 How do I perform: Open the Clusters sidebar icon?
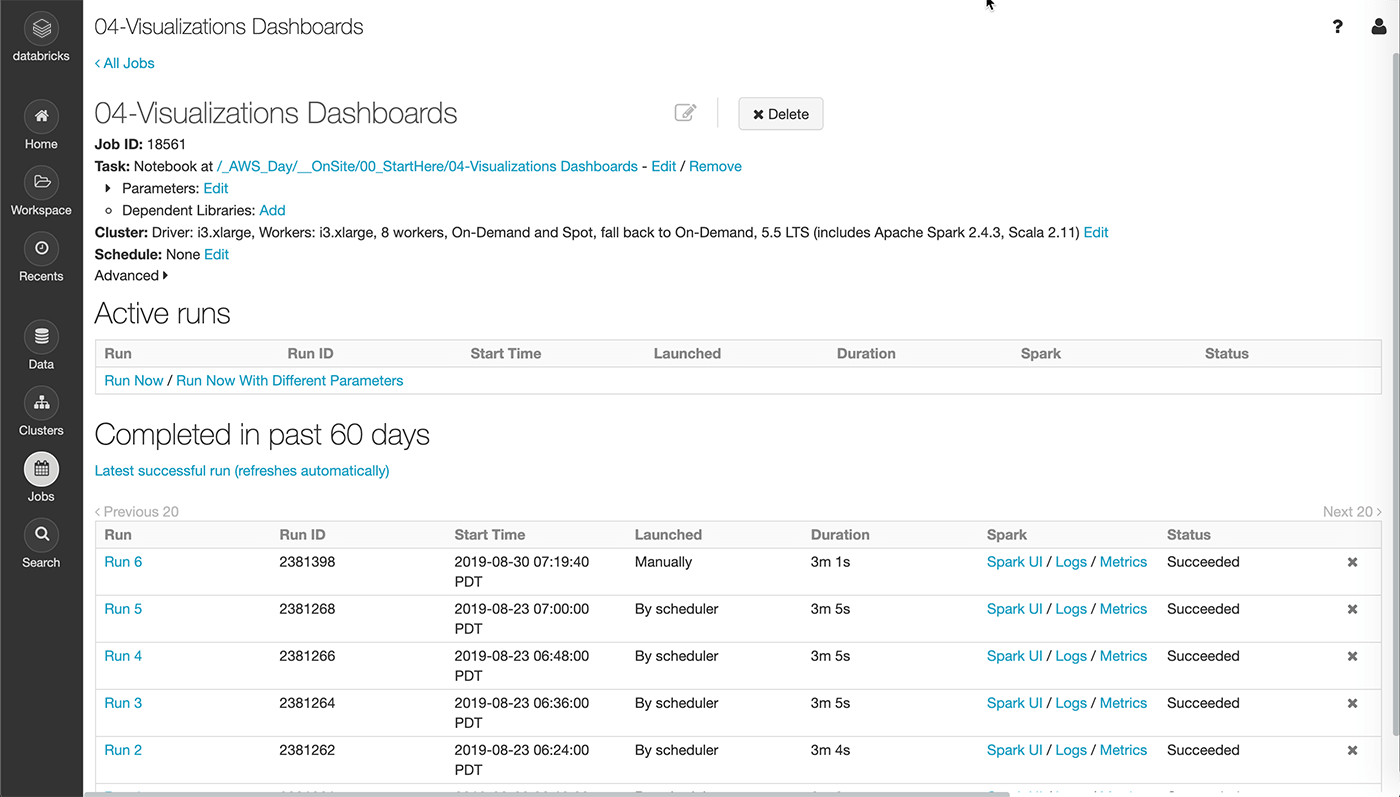coord(41,403)
